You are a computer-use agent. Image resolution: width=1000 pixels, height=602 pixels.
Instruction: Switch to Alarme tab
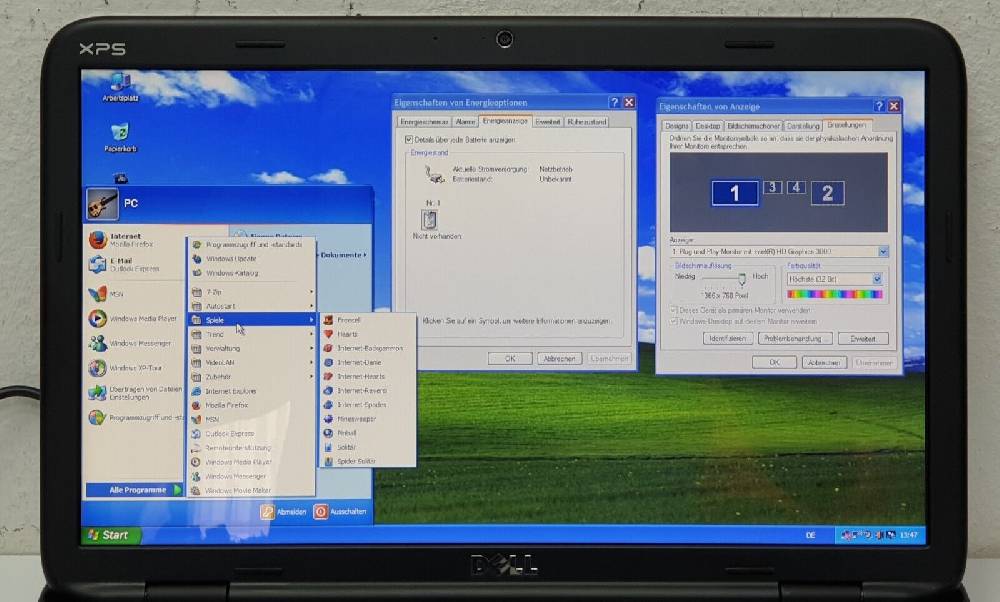click(465, 122)
